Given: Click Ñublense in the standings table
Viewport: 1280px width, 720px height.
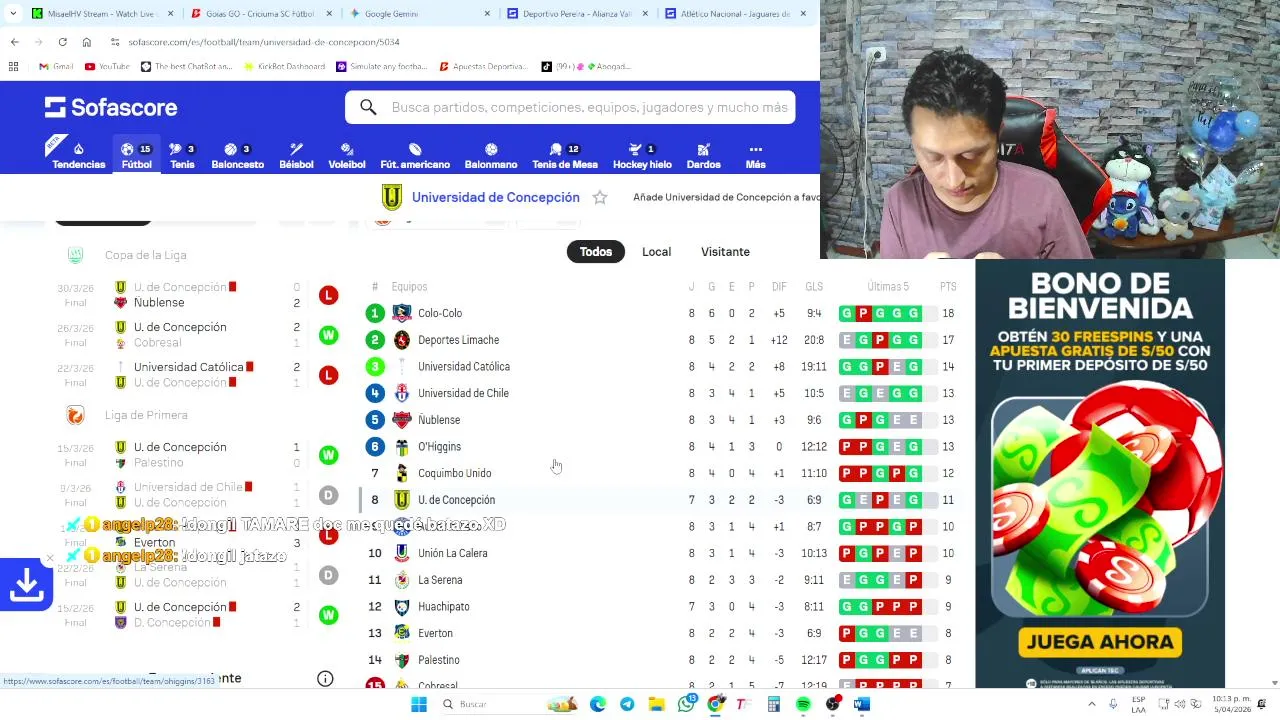Looking at the screenshot, I should pyautogui.click(x=439, y=420).
